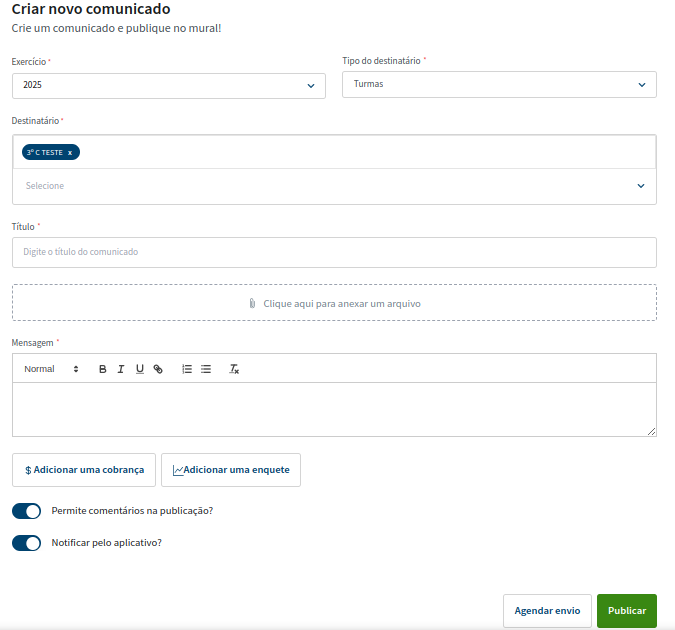Create a bulleted list in message
This screenshot has width=675, height=630.
(206, 369)
